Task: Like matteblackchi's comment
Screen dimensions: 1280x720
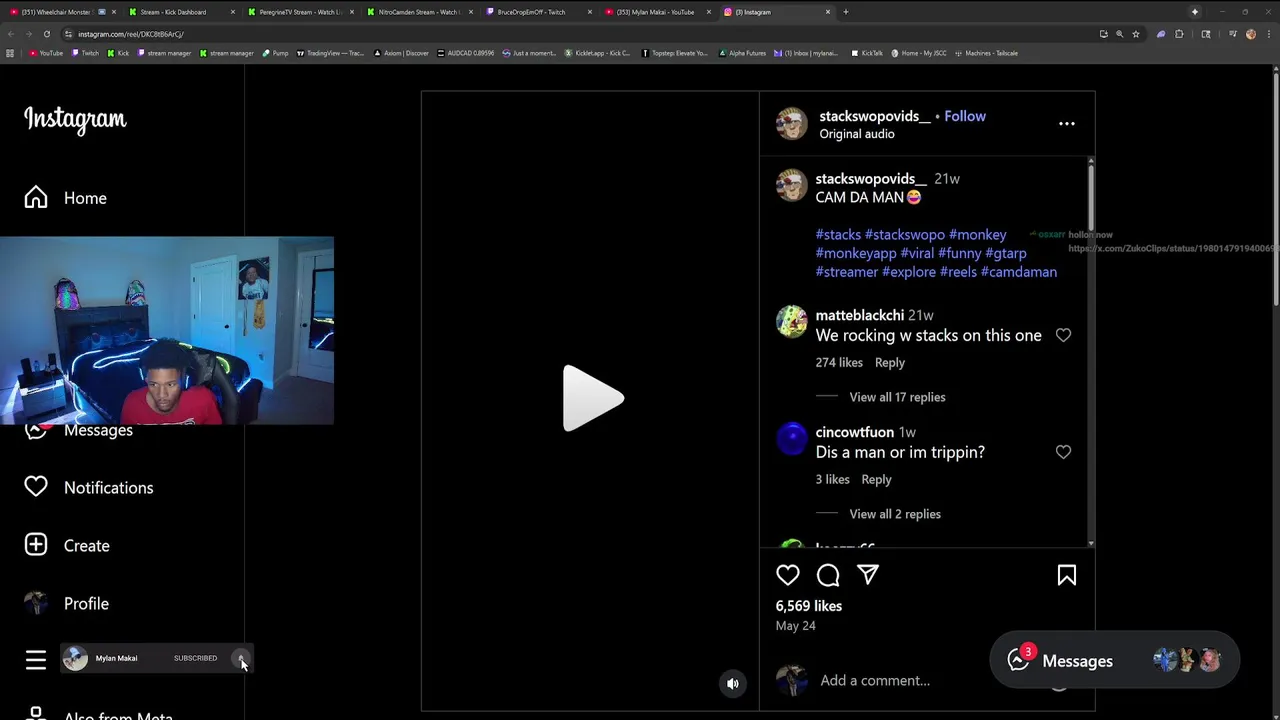Action: (1063, 335)
